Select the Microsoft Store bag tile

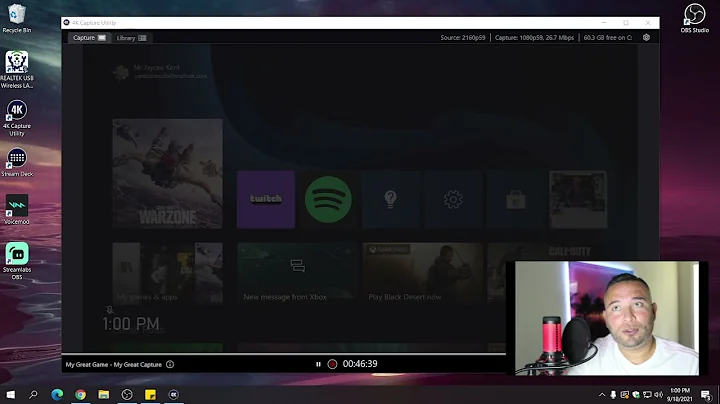click(516, 199)
